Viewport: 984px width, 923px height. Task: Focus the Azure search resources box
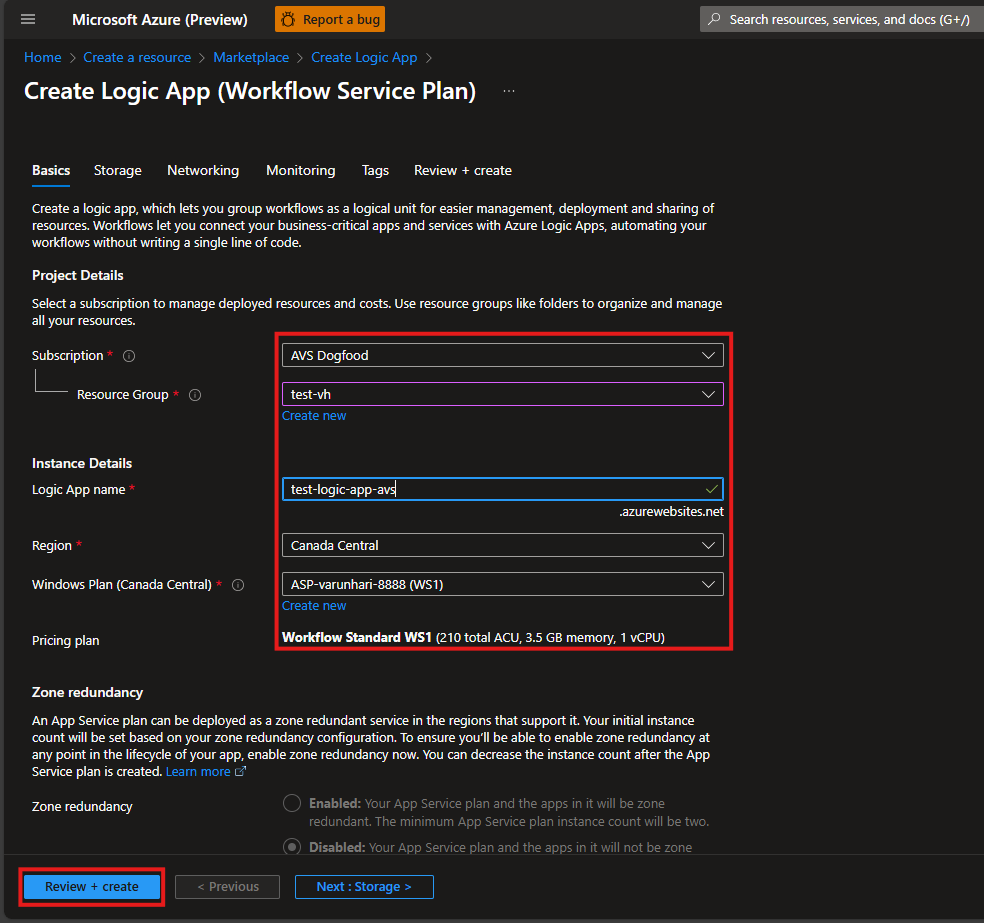[840, 19]
